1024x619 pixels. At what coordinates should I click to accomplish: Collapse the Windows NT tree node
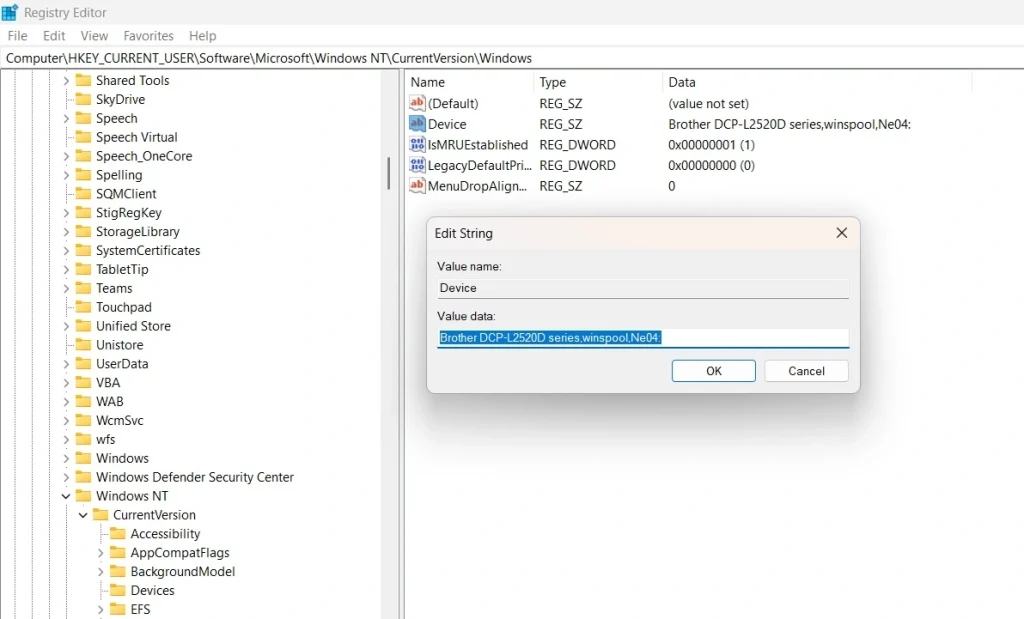tap(66, 496)
